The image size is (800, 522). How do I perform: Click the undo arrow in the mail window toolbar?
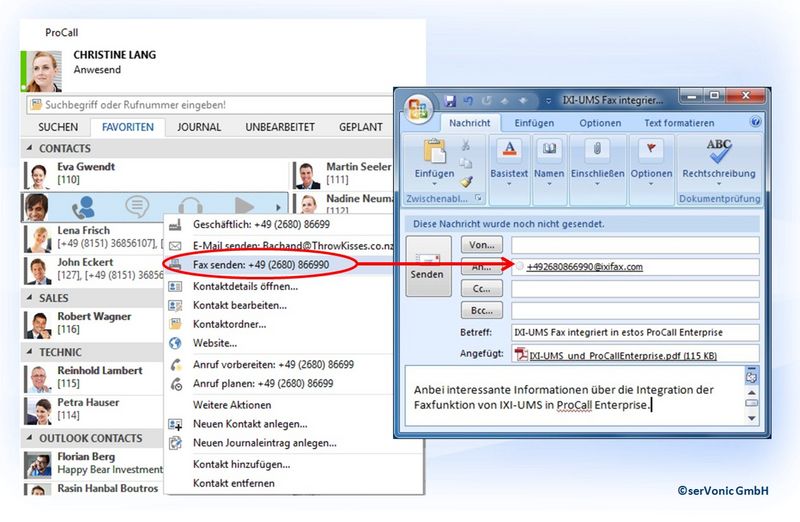468,101
